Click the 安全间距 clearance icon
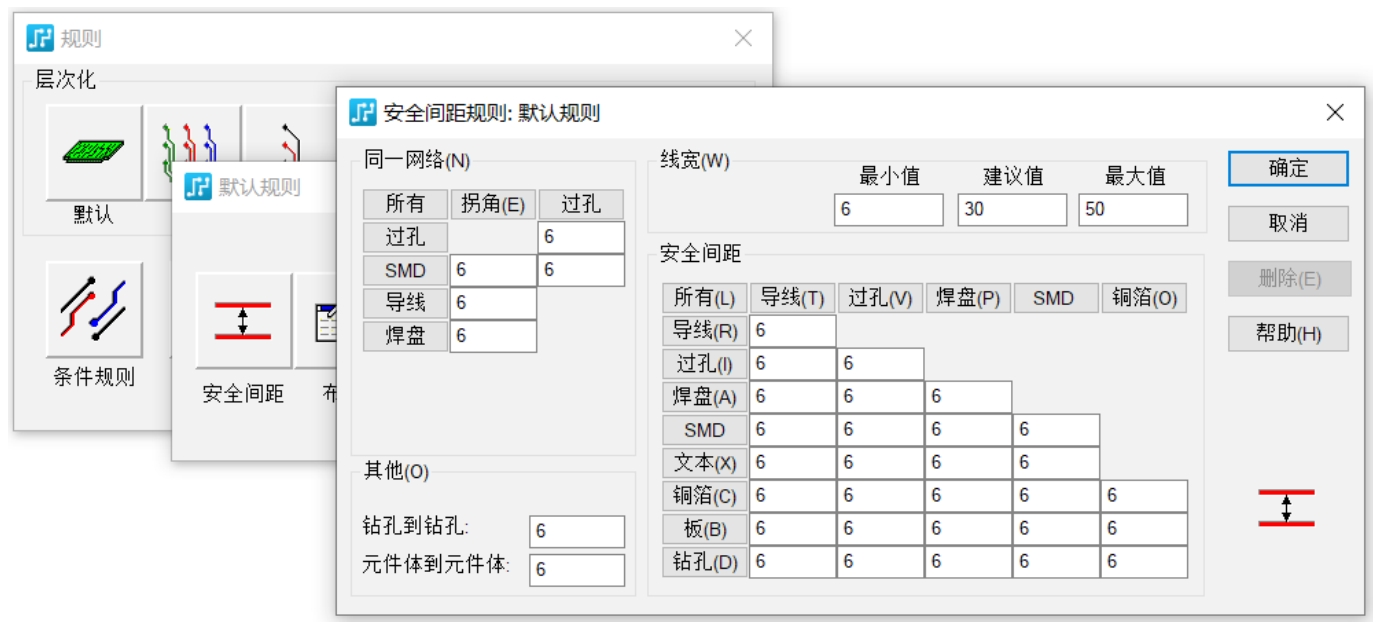This screenshot has height=625, width=1377. (243, 321)
